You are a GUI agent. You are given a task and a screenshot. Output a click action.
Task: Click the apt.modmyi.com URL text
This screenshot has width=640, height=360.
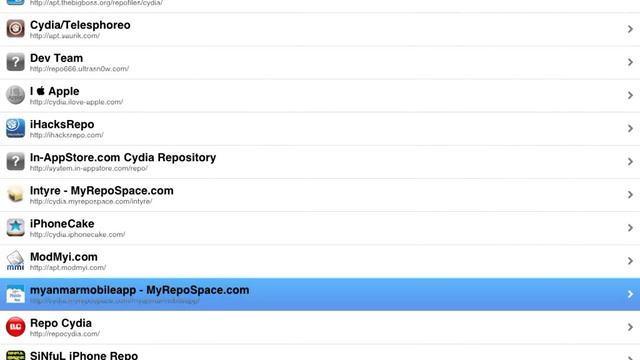(68, 268)
